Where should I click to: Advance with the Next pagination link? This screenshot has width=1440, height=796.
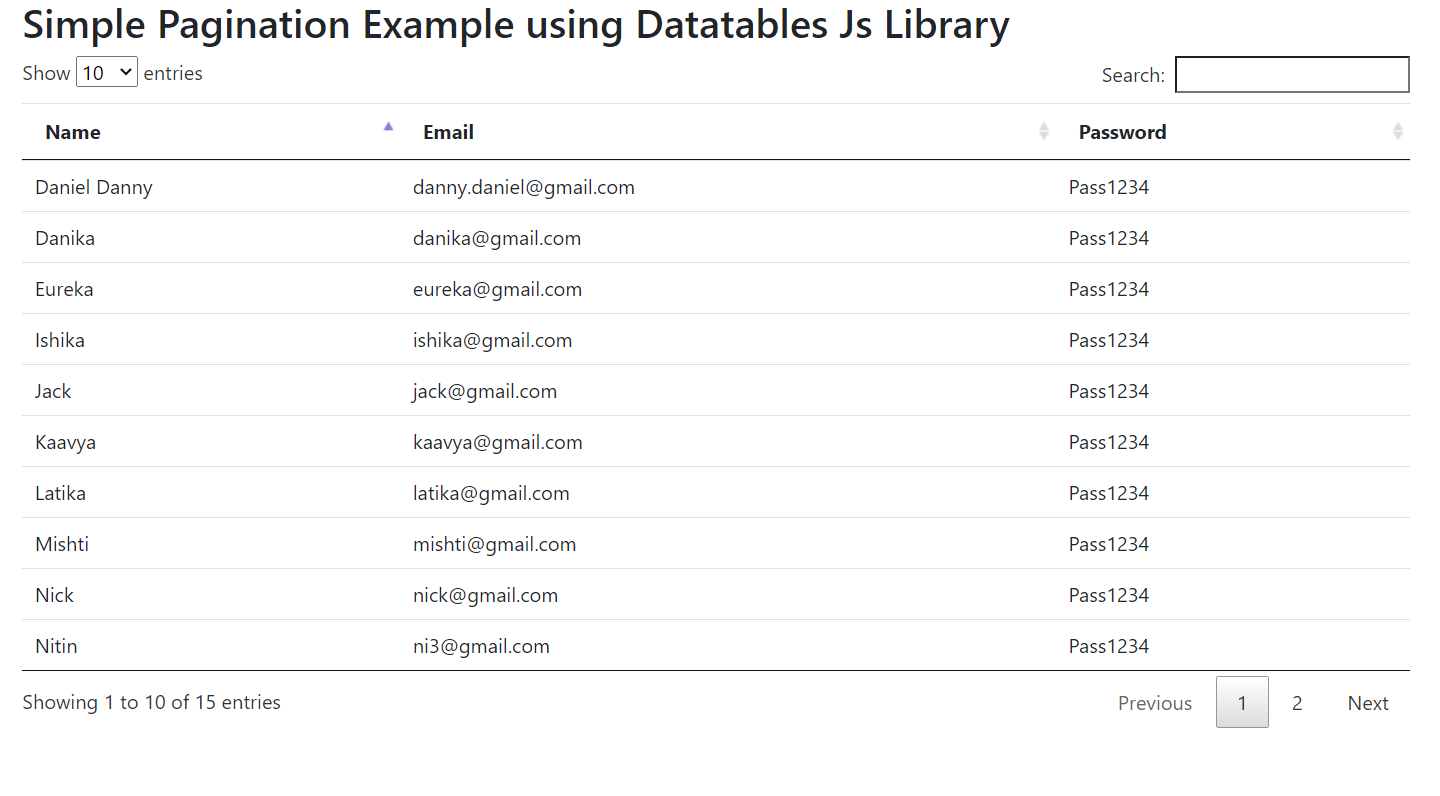point(1368,703)
